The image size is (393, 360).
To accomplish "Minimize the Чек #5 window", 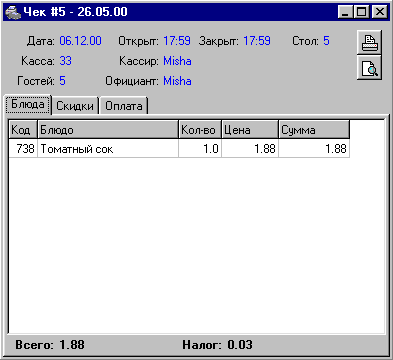I will [345, 12].
